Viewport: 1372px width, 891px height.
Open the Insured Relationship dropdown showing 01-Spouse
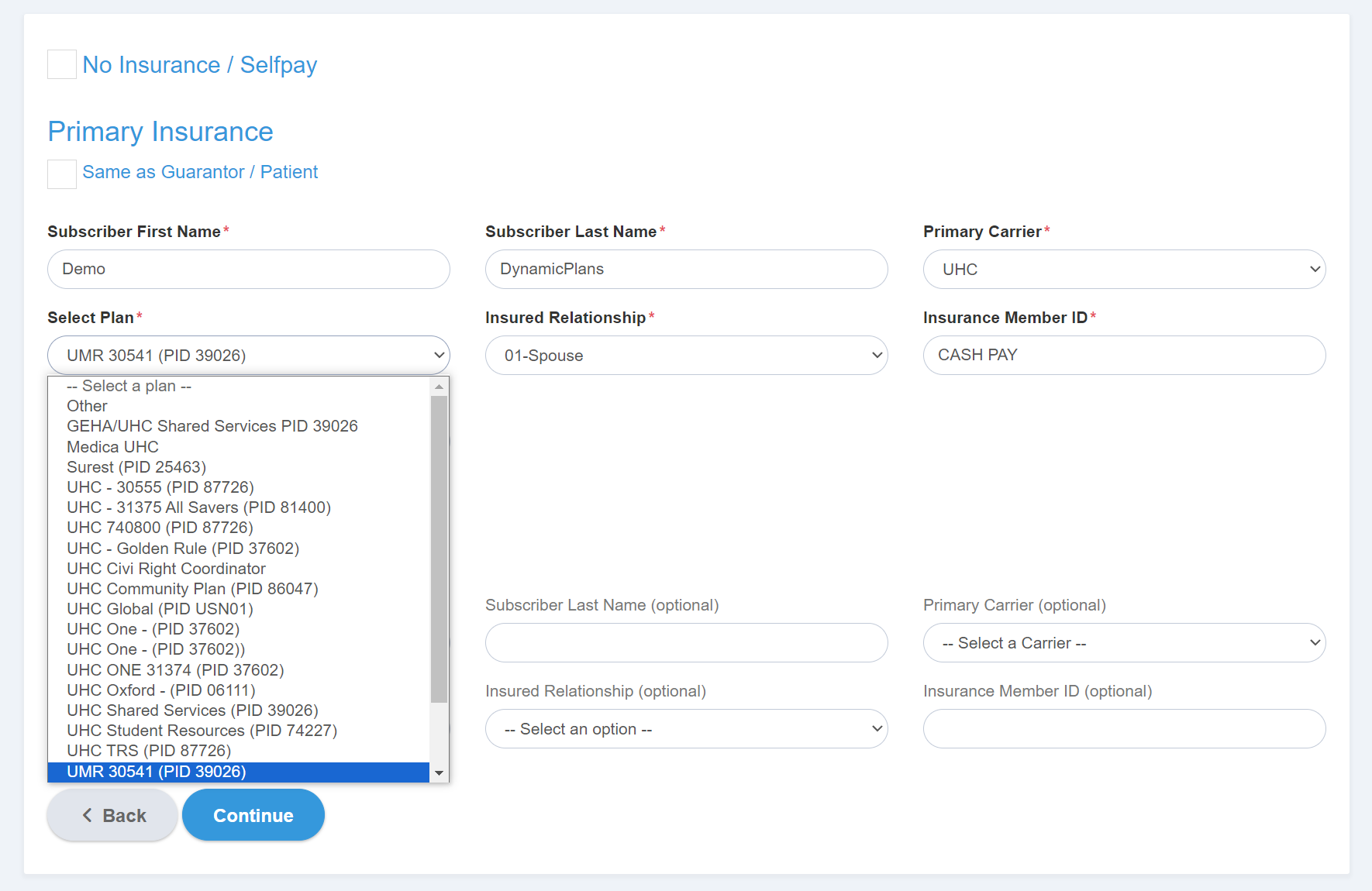point(687,355)
